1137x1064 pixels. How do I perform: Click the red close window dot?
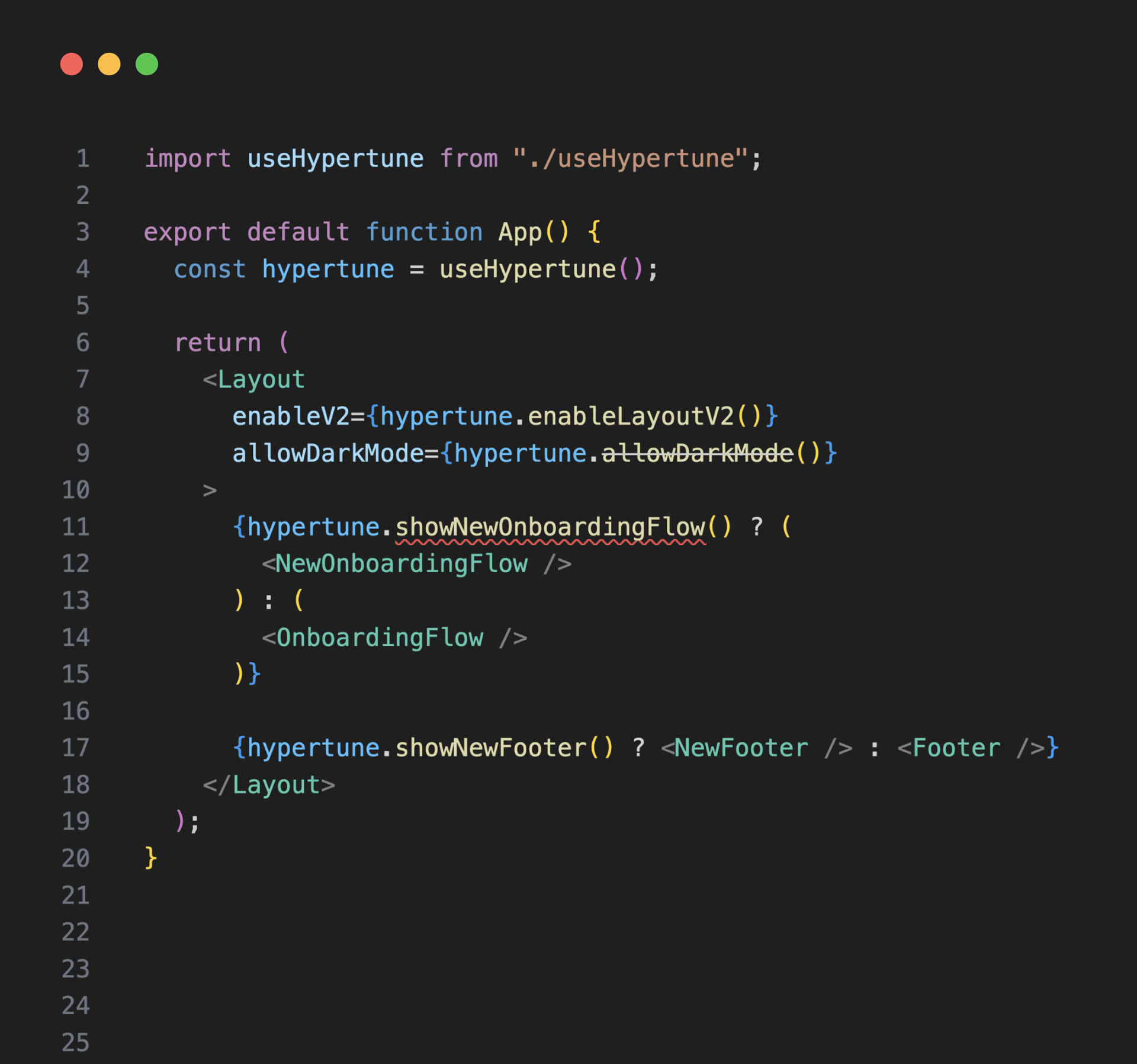click(x=72, y=64)
